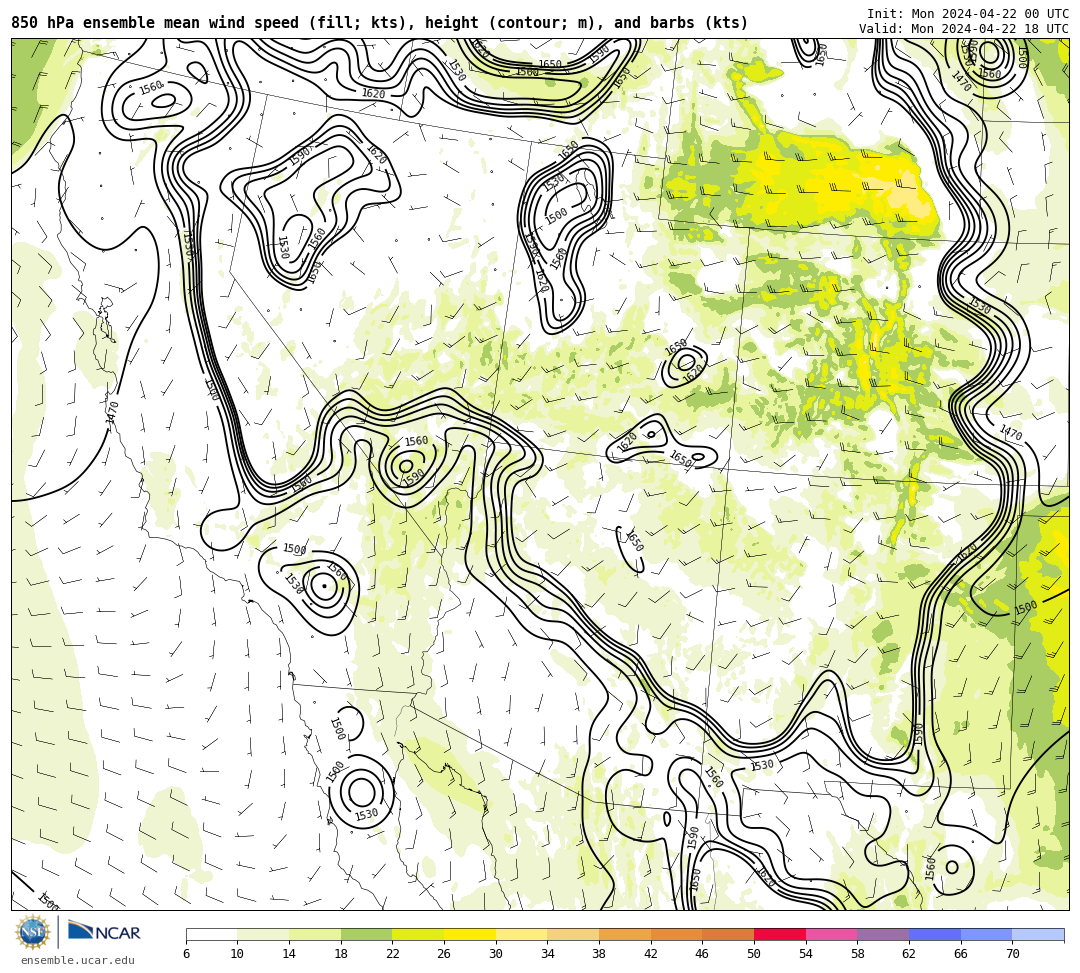The height and width of the screenshot is (973, 1080).
Task: Pick the darker orange 42–46 kt colorbar segment
Action: (676, 934)
